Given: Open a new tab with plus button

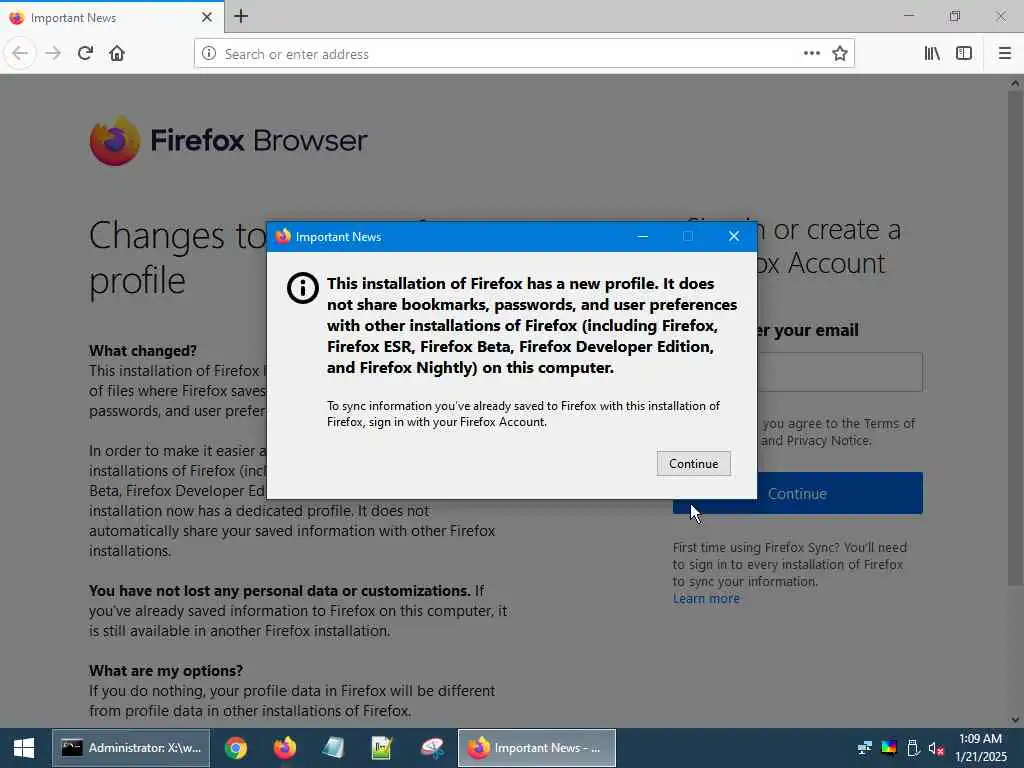Looking at the screenshot, I should pos(241,16).
